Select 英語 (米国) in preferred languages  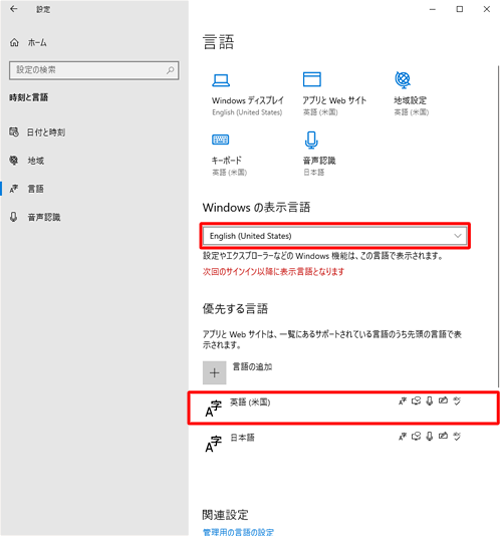(343, 408)
